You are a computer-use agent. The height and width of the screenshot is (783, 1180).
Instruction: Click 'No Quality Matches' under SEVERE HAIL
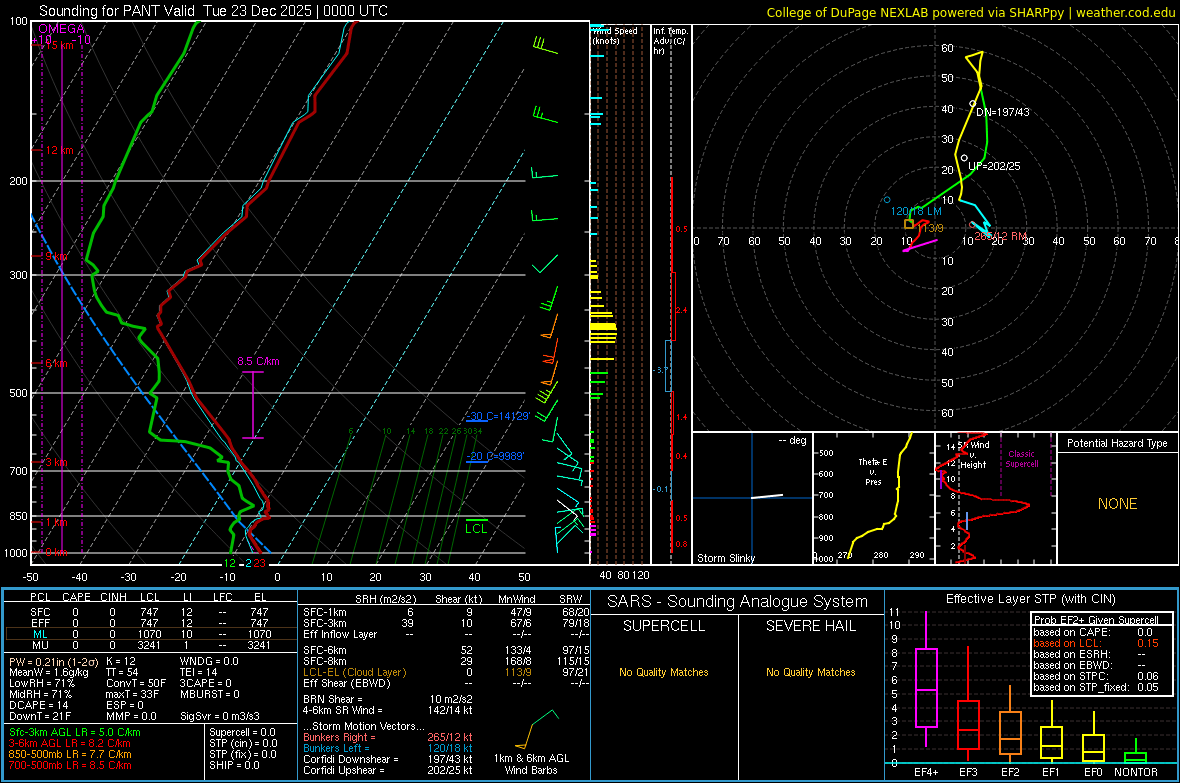click(810, 672)
